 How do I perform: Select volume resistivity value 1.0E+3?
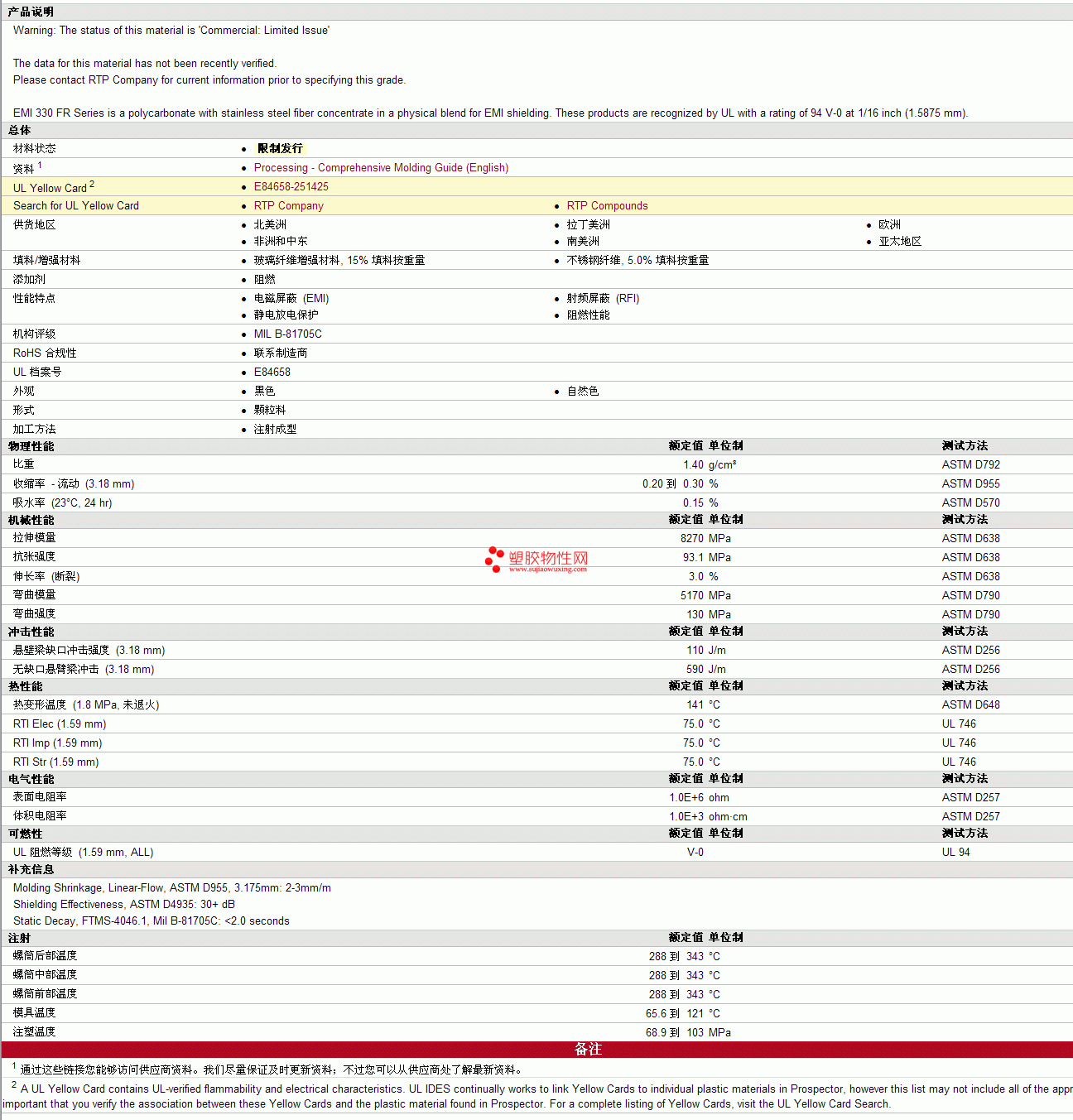(x=686, y=816)
